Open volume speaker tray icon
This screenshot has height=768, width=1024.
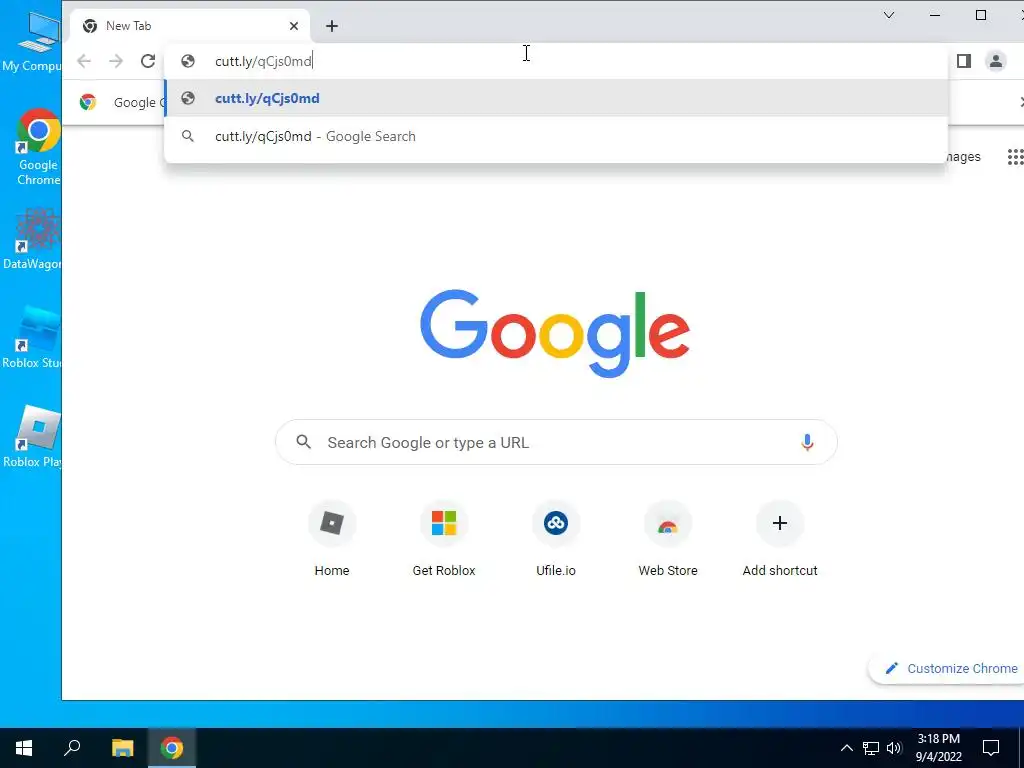tap(894, 748)
